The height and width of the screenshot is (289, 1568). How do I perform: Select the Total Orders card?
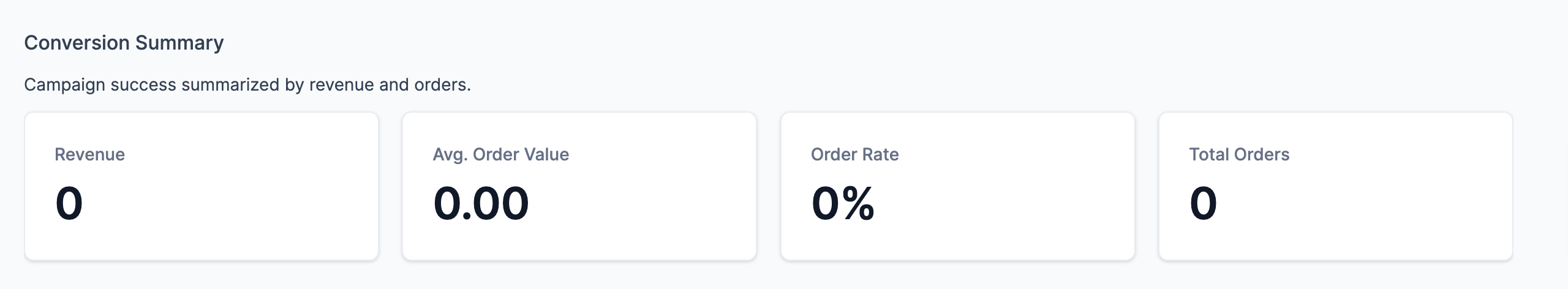(1336, 186)
